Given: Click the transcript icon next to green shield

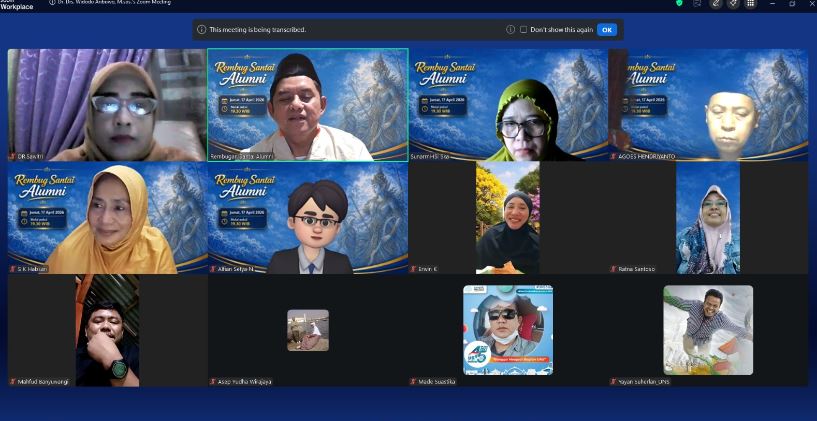Looking at the screenshot, I should tap(697, 3).
